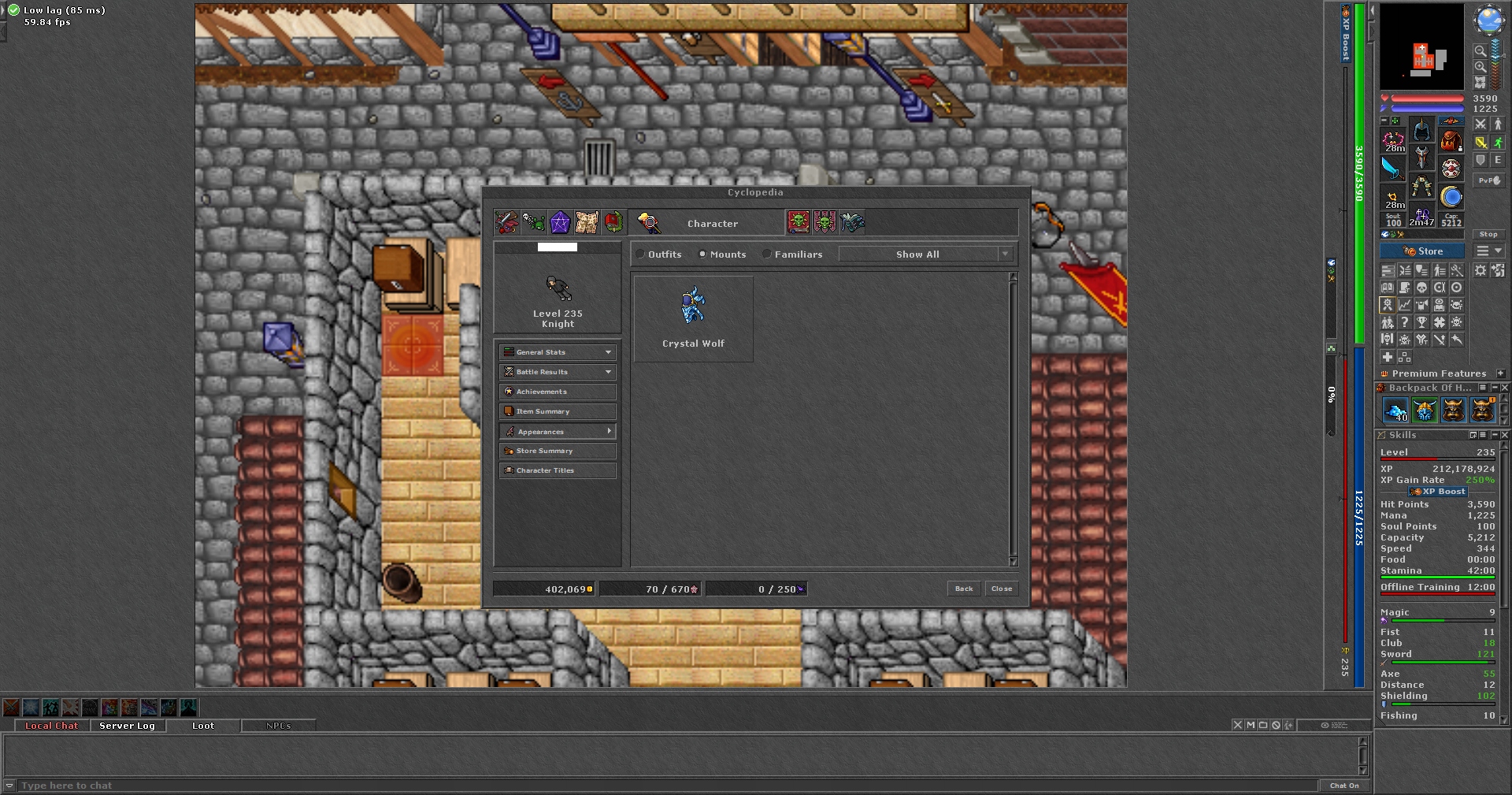
Task: Open the Bestiary skull-and-frog icon tab
Action: (533, 223)
